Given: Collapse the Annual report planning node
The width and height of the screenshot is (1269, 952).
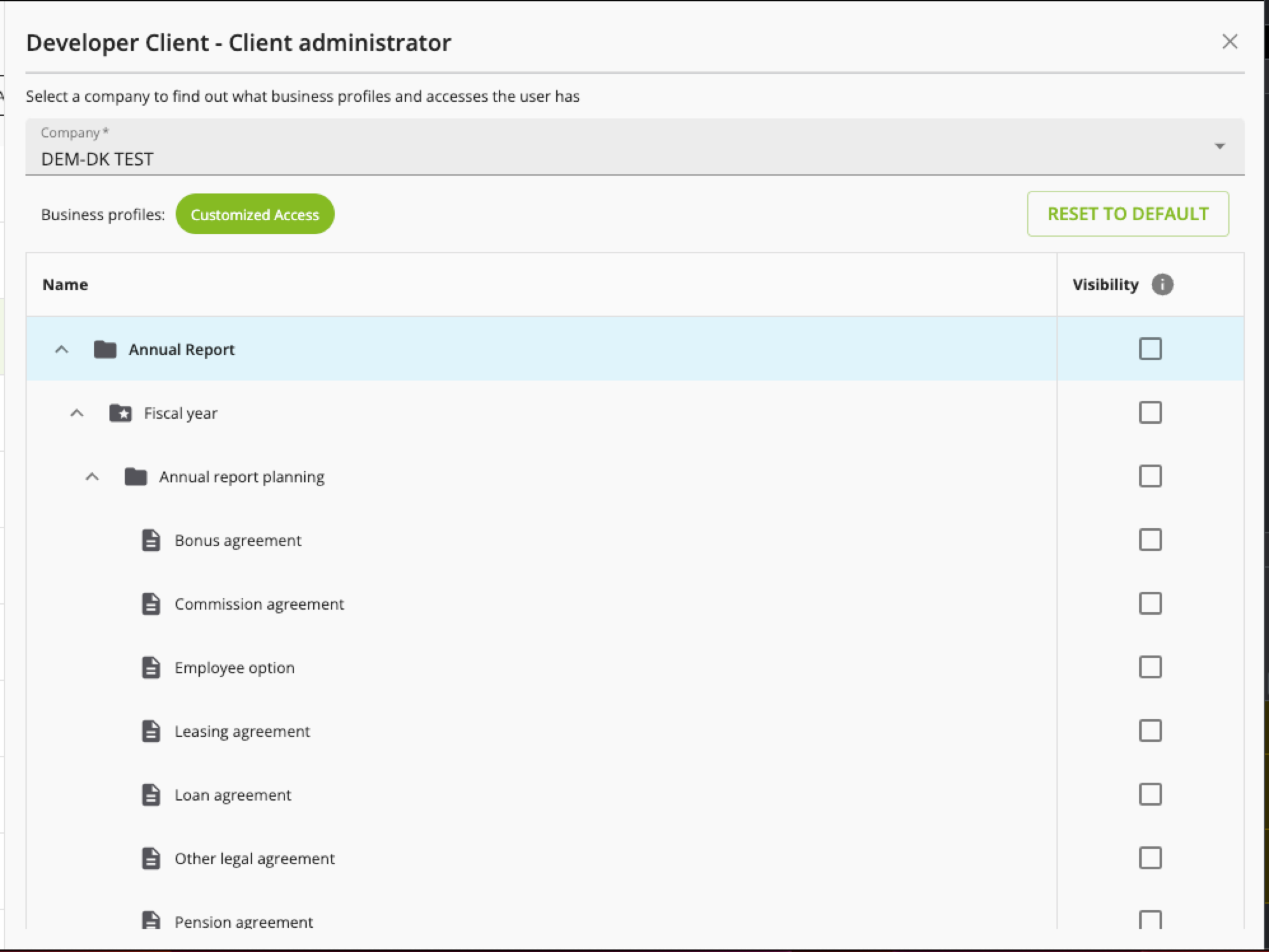Looking at the screenshot, I should 92,477.
